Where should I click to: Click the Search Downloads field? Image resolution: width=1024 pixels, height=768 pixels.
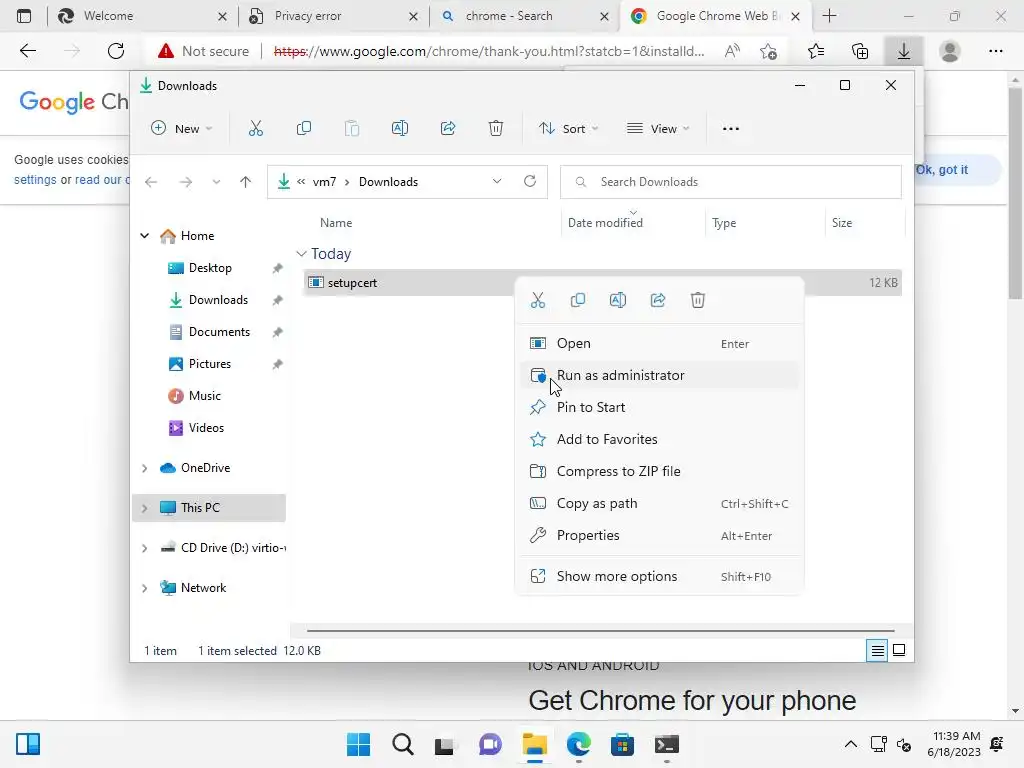[x=731, y=182]
